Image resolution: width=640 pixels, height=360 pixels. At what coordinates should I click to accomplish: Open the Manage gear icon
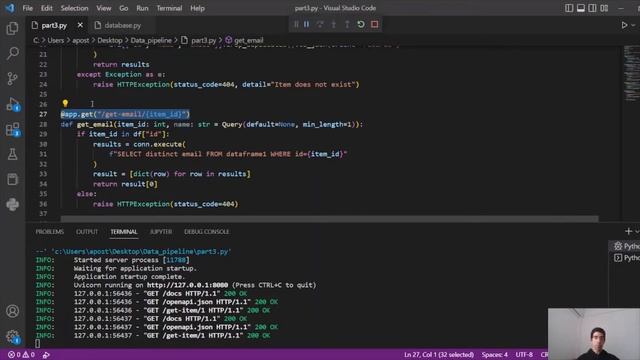coord(12,337)
